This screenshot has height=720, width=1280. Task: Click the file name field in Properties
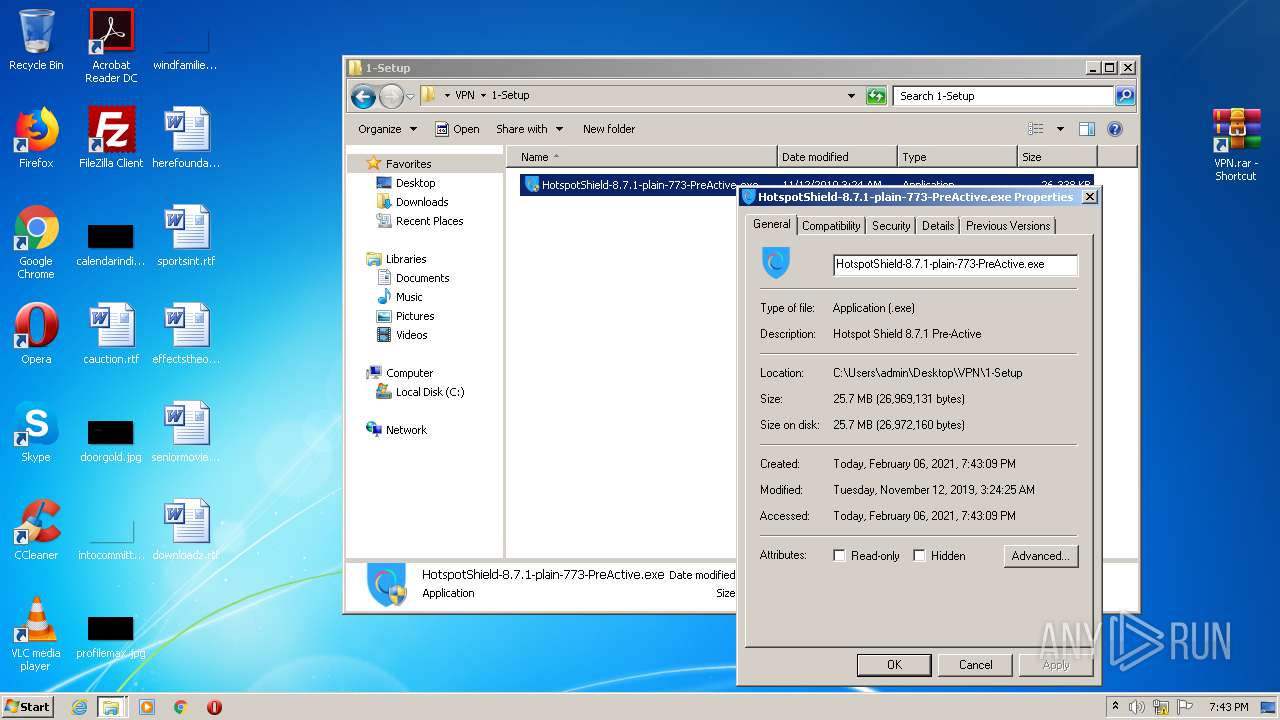click(x=955, y=265)
